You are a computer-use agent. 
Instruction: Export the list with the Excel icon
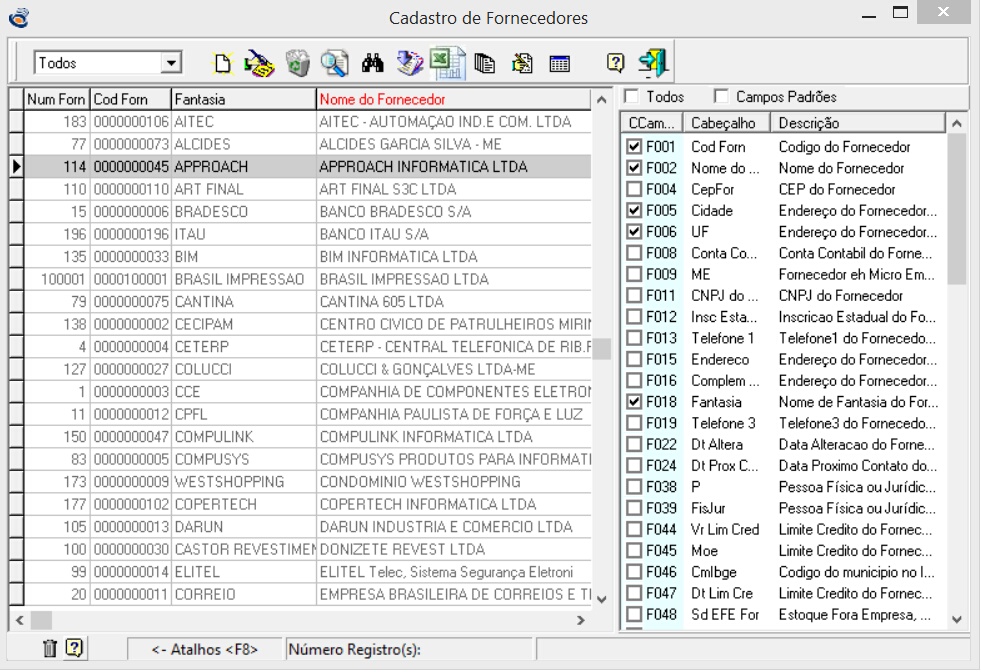pos(447,63)
